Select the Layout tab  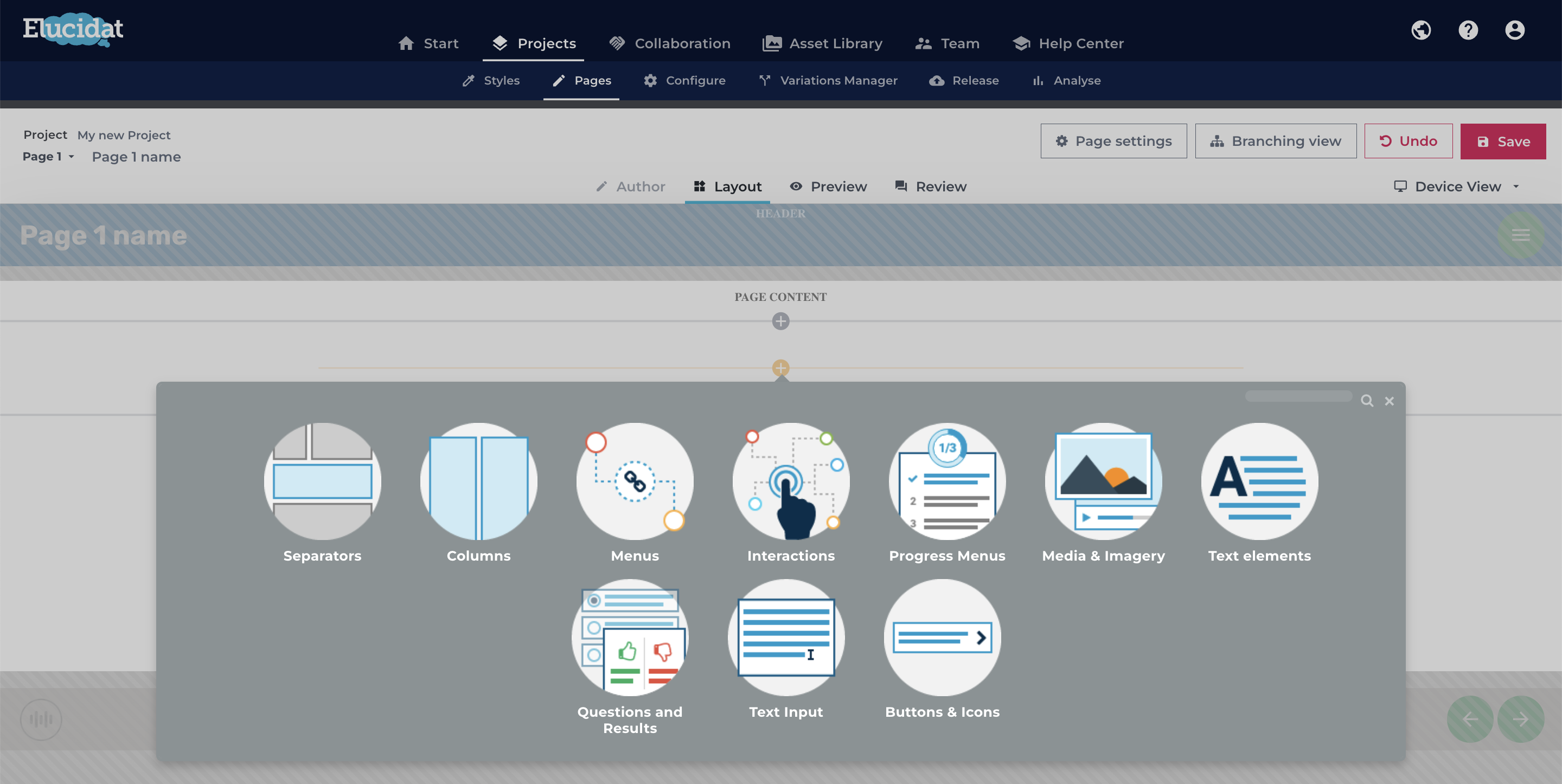(x=727, y=187)
